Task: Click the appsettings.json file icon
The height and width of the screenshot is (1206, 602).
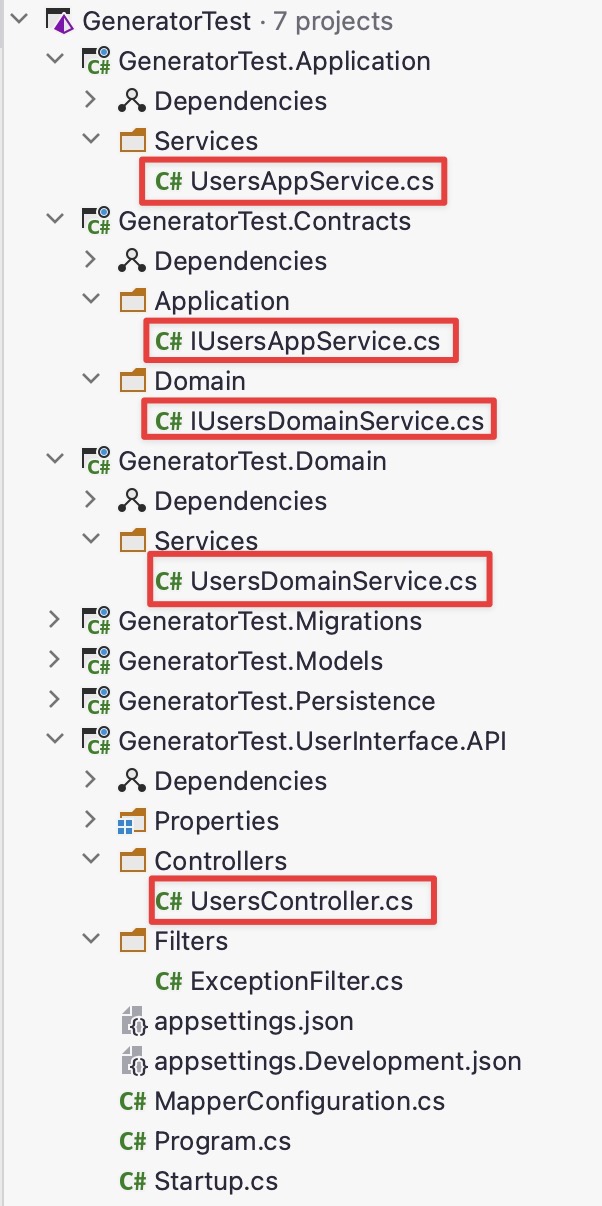Action: [132, 1021]
